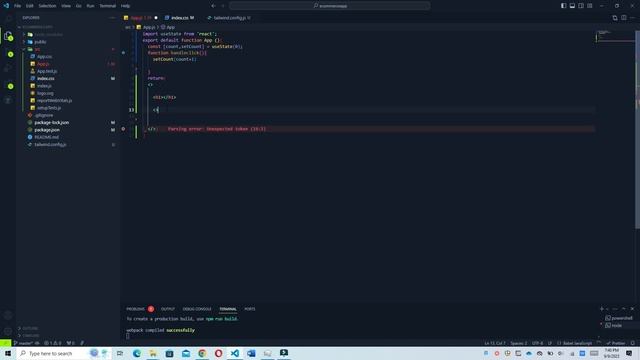Switch to the tailwind.config.js editor tab
The width and height of the screenshot is (640, 360).
229,18
